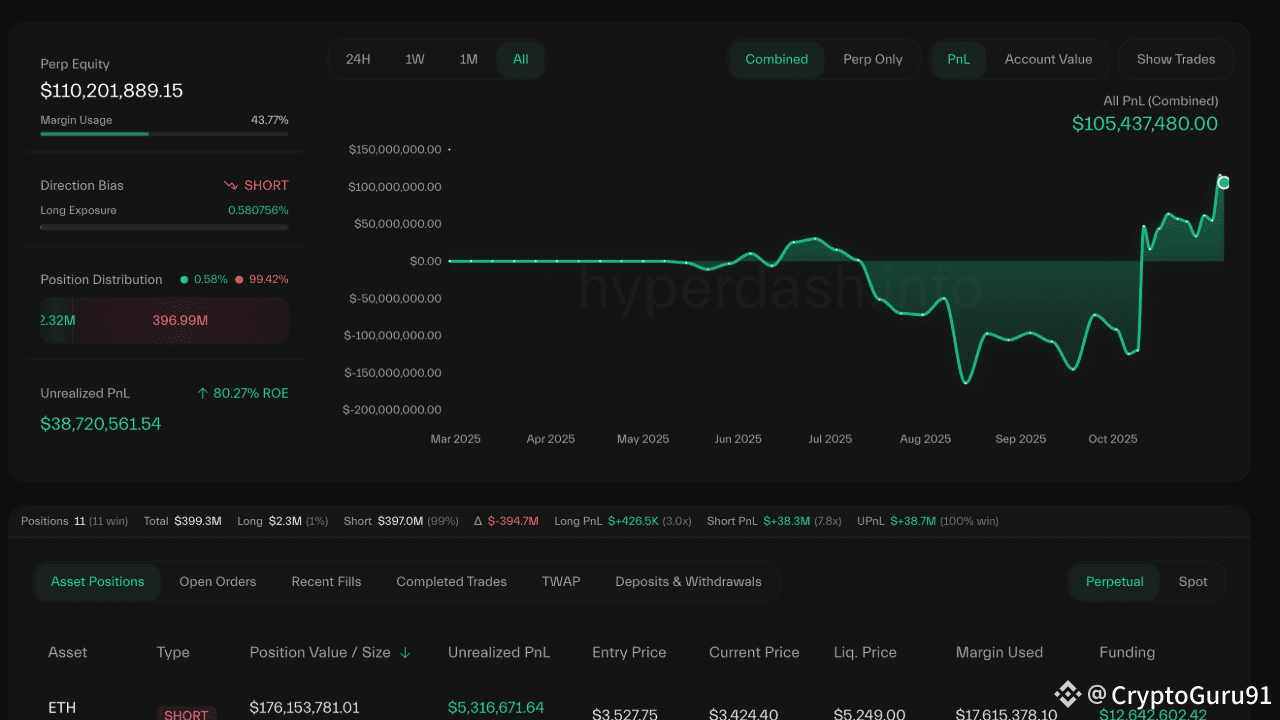Click the 0.580756% long exposure value
The width and height of the screenshot is (1280, 720).
(x=258, y=211)
